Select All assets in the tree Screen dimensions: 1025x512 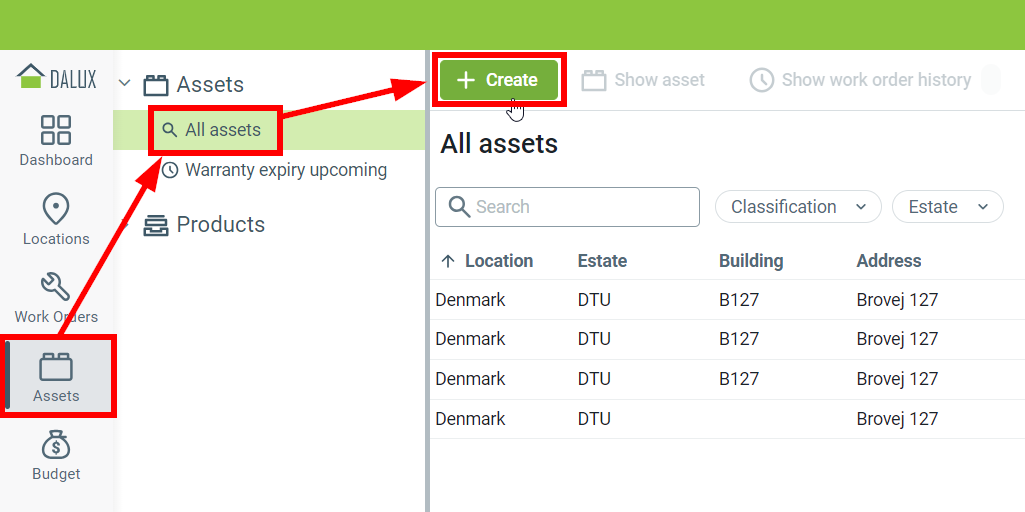(x=222, y=130)
